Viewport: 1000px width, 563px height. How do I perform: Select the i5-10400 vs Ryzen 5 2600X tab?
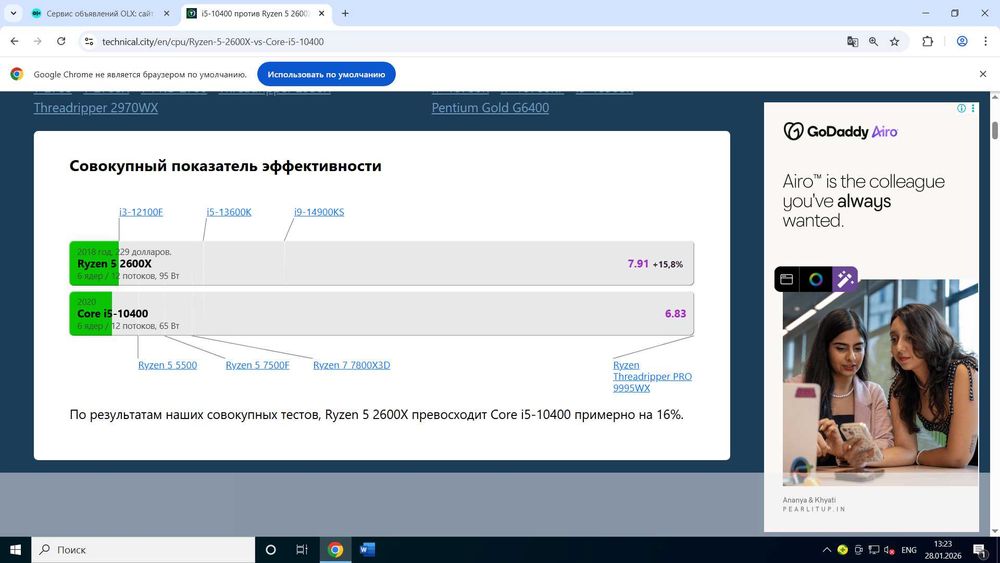[255, 13]
